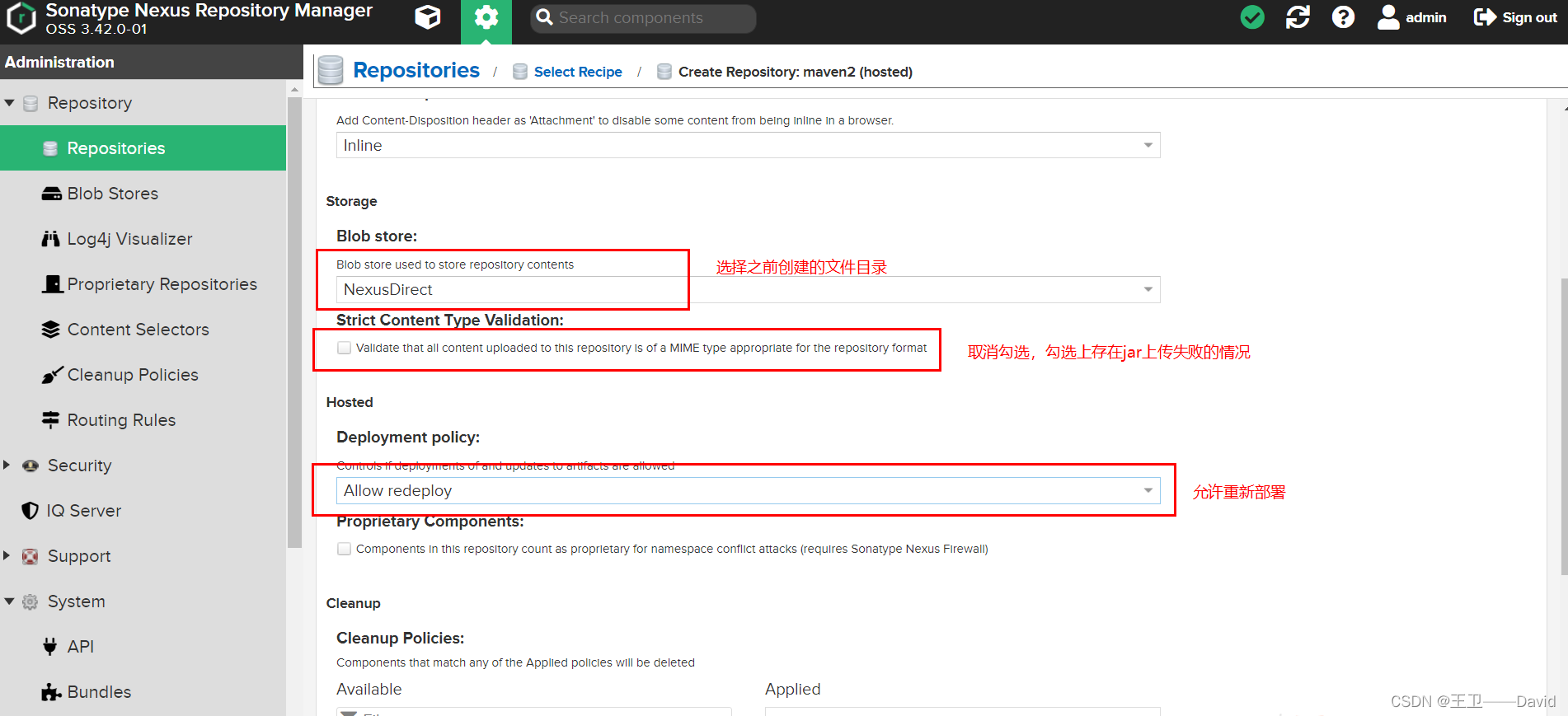Click the Proprietary Repositories icon
The image size is (1568, 716).
click(x=52, y=284)
